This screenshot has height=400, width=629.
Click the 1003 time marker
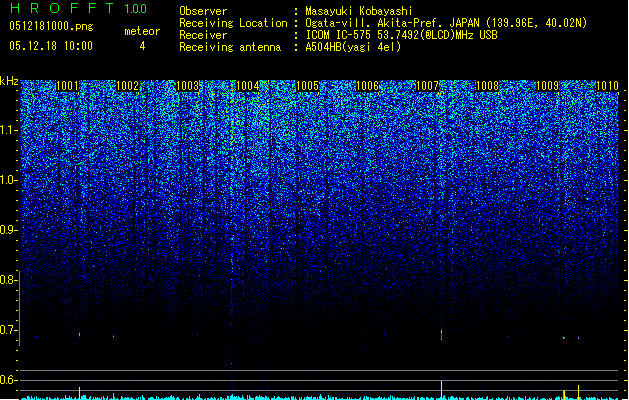[187, 86]
